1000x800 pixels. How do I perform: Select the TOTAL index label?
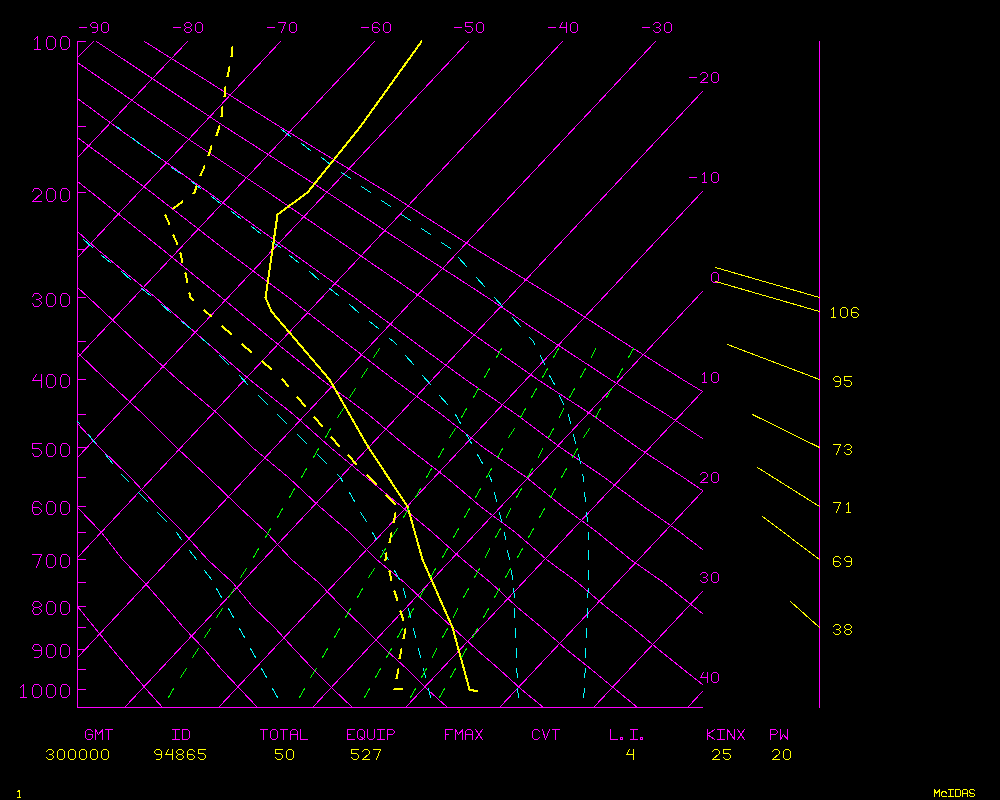(x=284, y=735)
